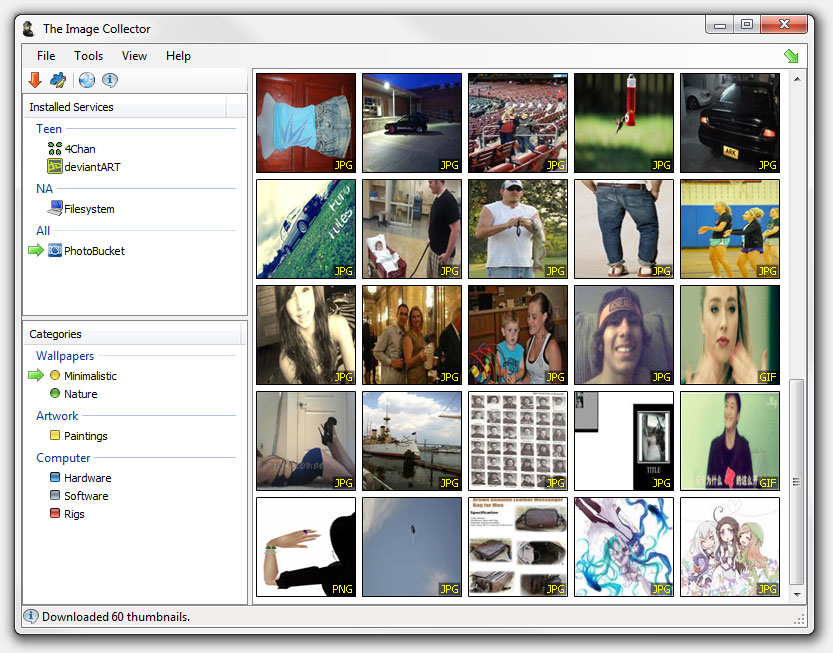Viewport: 833px width, 653px height.
Task: Open the View menu
Action: tap(134, 56)
